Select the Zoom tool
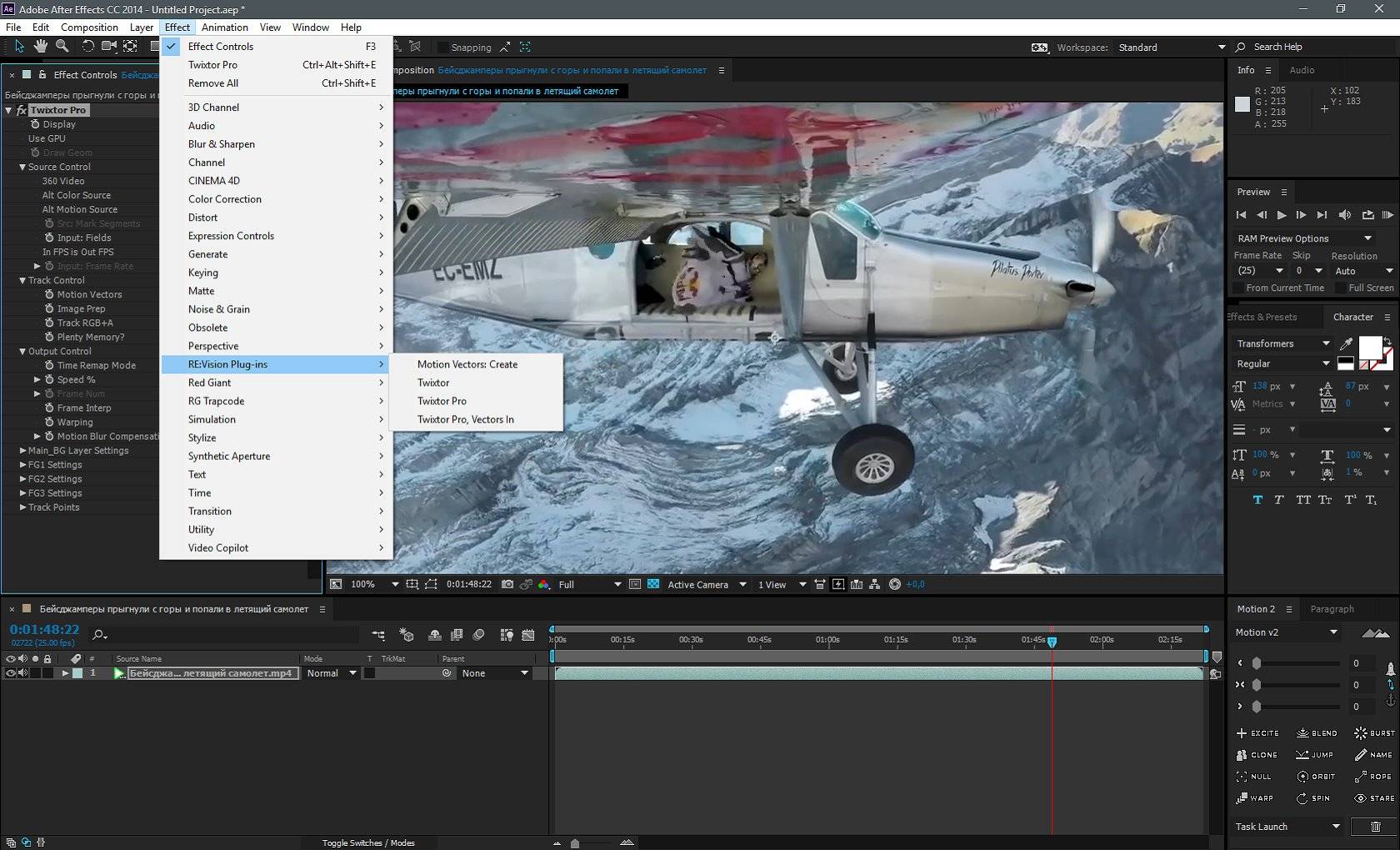The image size is (1400, 850). [x=62, y=47]
